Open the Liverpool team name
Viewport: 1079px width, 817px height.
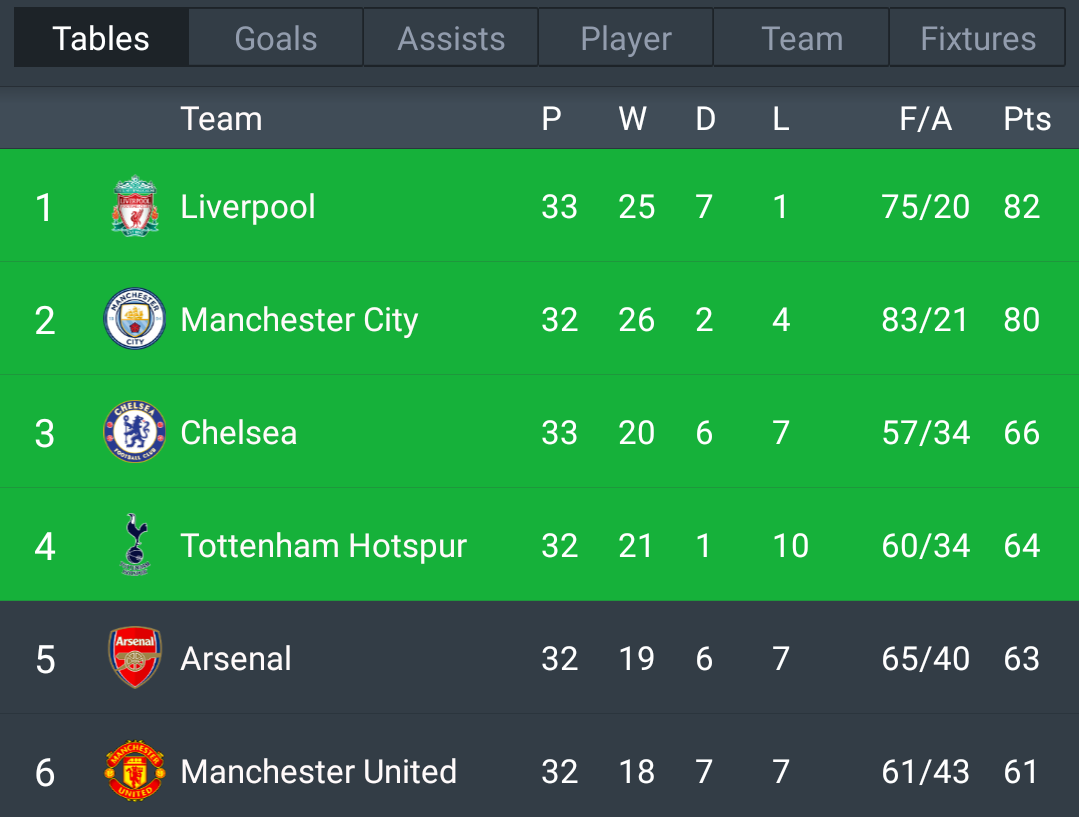(248, 207)
